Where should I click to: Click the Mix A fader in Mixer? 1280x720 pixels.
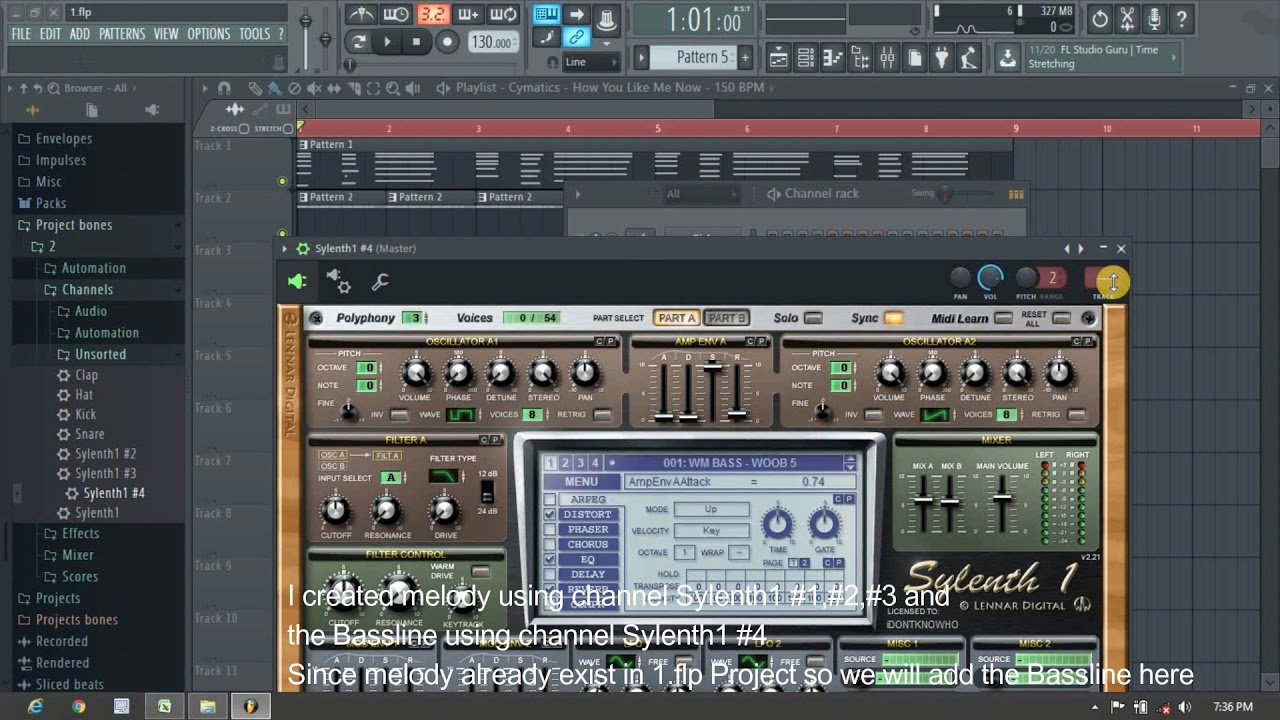click(922, 499)
